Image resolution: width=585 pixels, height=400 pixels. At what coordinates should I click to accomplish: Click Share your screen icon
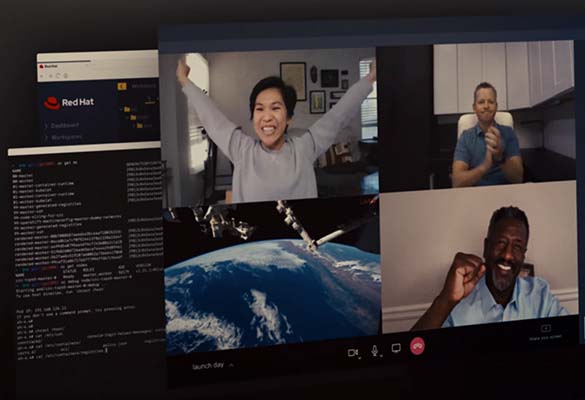(x=546, y=328)
